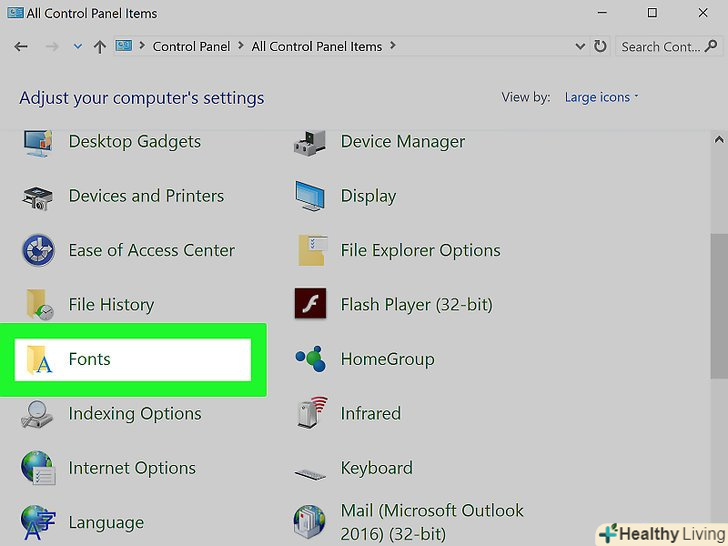Viewport: 728px width, 546px height.
Task: Expand the address bar history dropdown
Action: pyautogui.click(x=580, y=46)
